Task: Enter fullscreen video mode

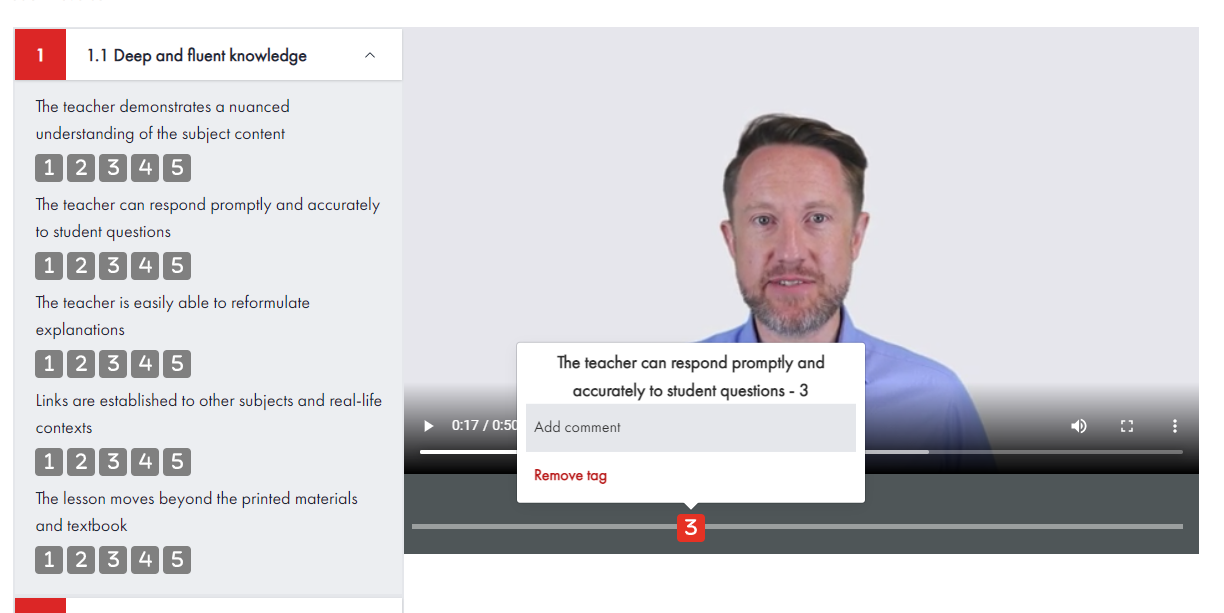Action: (1127, 426)
